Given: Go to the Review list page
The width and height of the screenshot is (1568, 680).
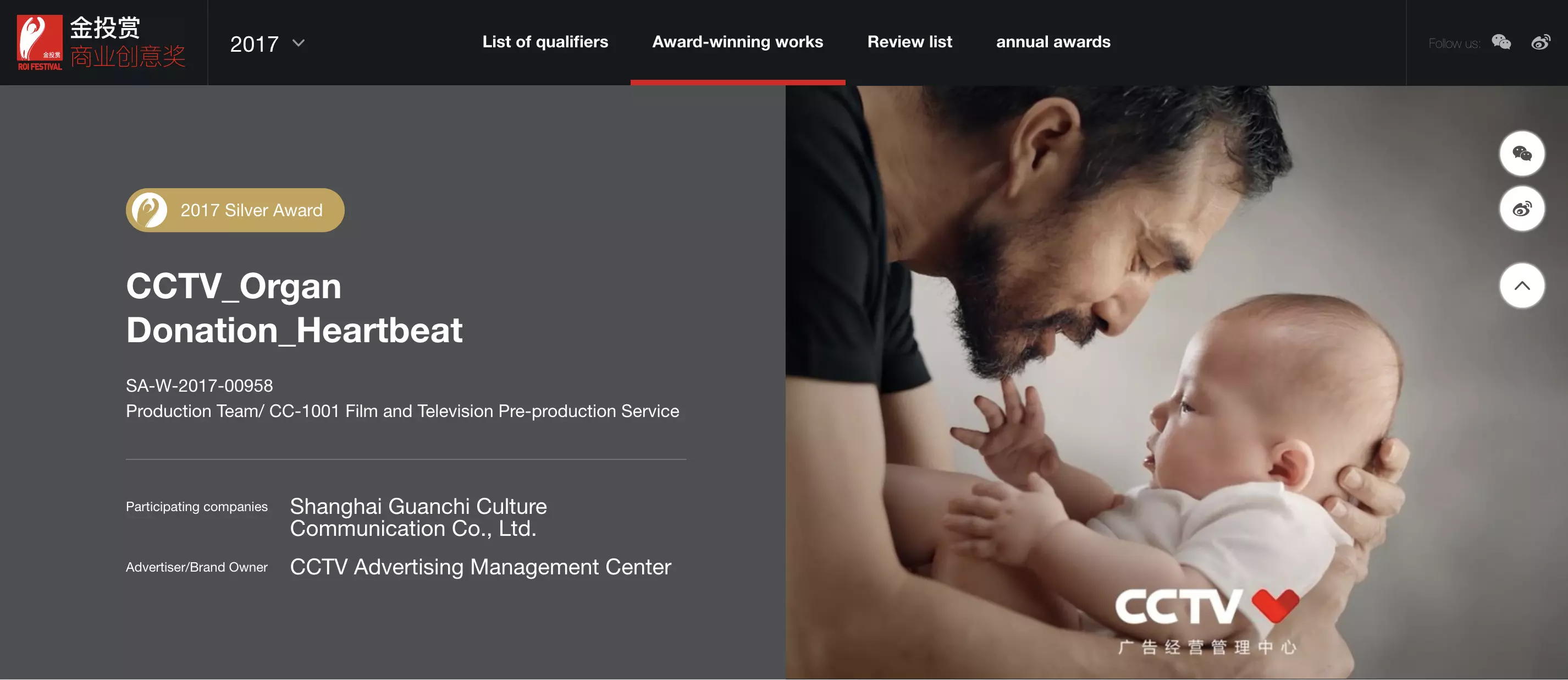Looking at the screenshot, I should (909, 42).
